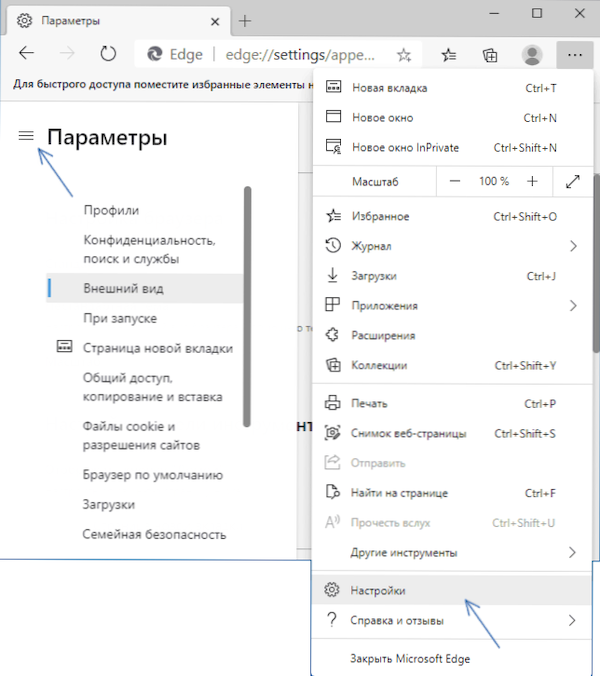The width and height of the screenshot is (600, 676).
Task: Open the profile avatar icon
Action: point(532,55)
